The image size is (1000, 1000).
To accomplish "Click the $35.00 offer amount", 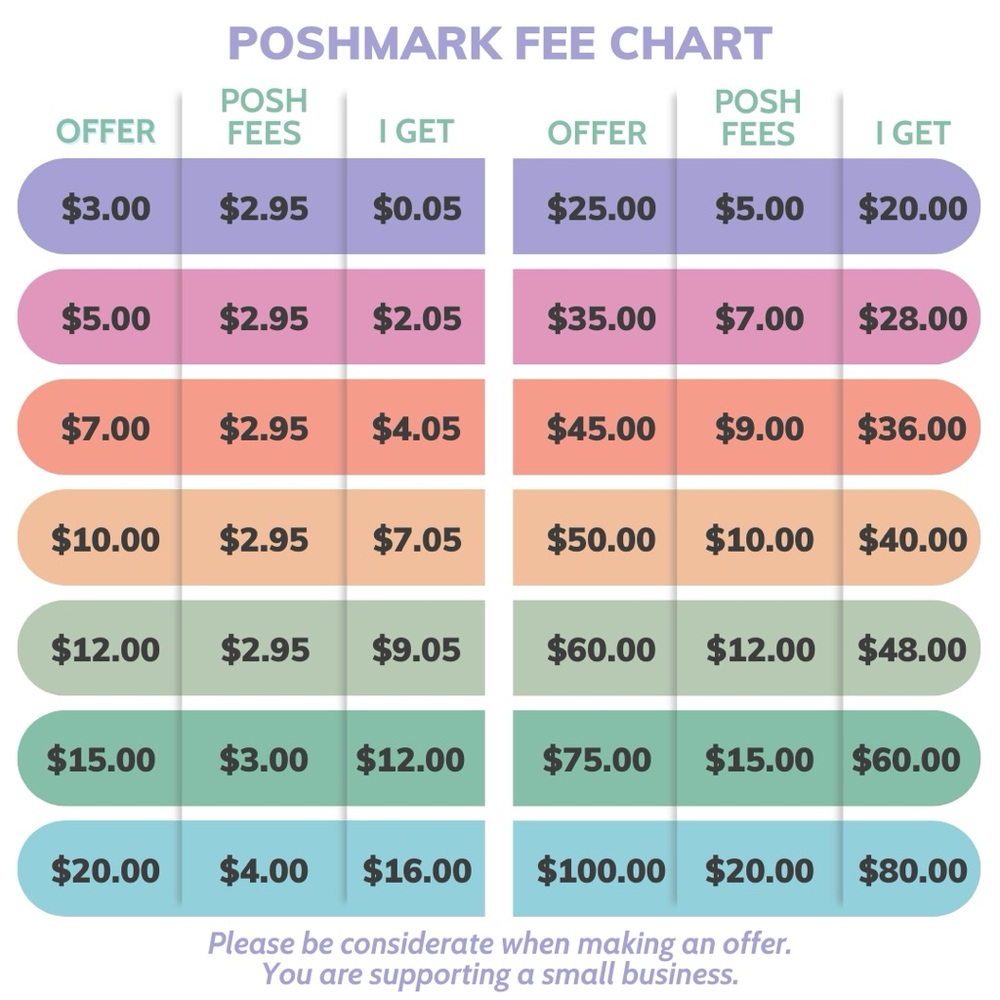I will coord(601,318).
